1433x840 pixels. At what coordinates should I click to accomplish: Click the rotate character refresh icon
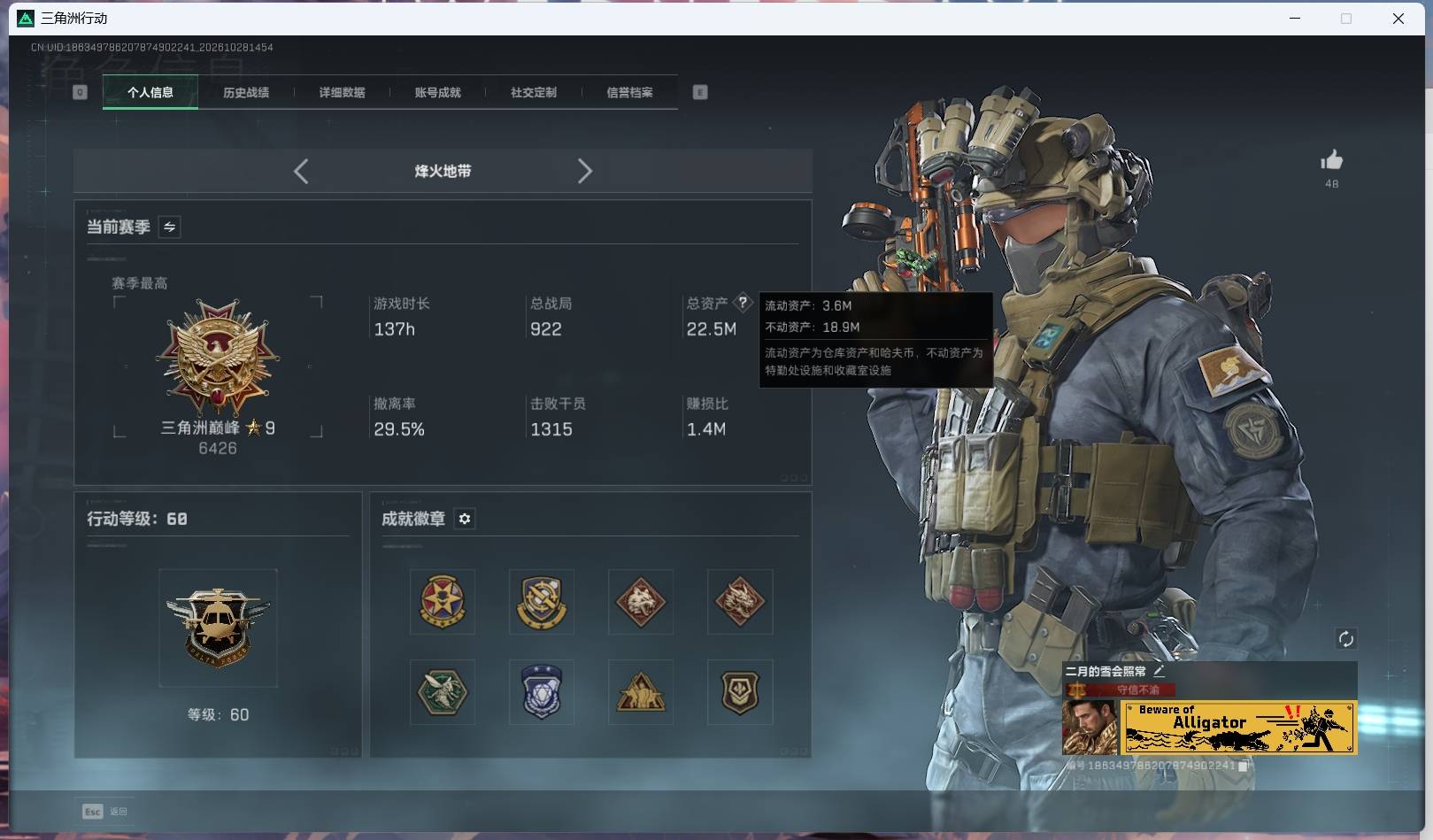1346,639
